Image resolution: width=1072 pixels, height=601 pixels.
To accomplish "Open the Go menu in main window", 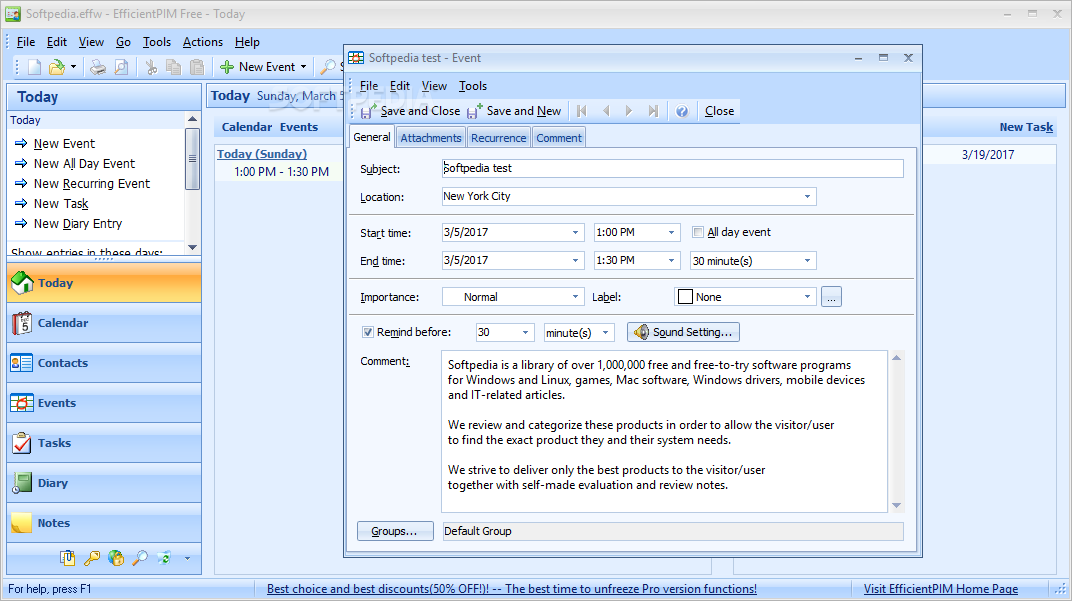I will 123,42.
